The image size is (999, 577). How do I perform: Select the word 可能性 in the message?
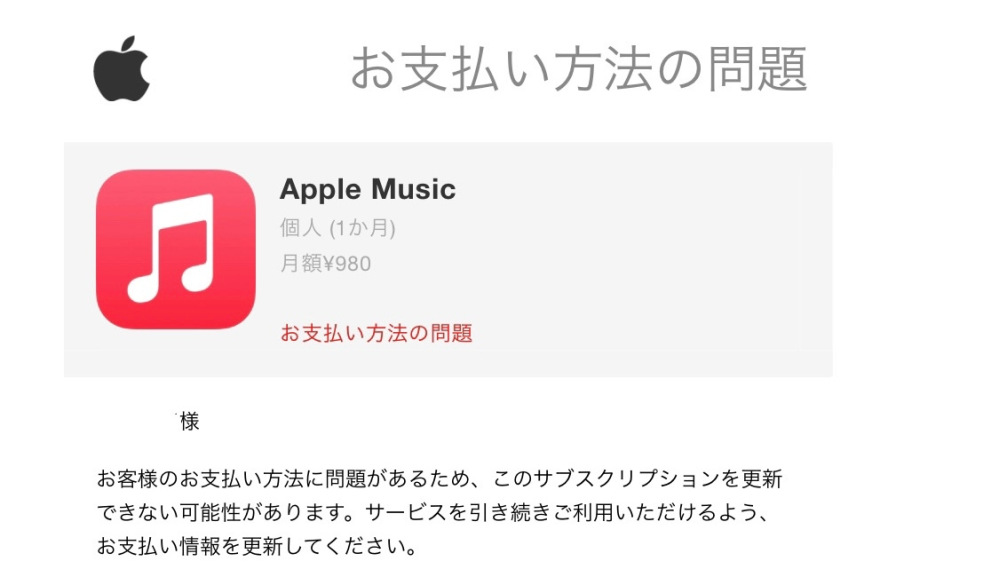click(x=210, y=513)
